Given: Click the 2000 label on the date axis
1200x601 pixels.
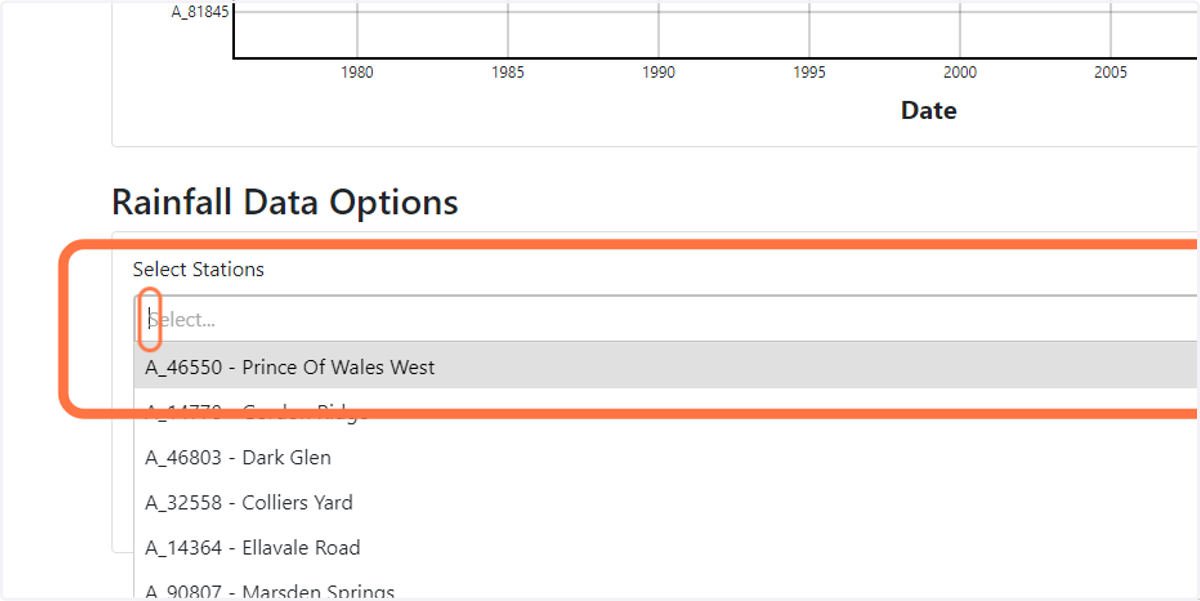Looking at the screenshot, I should coord(960,72).
